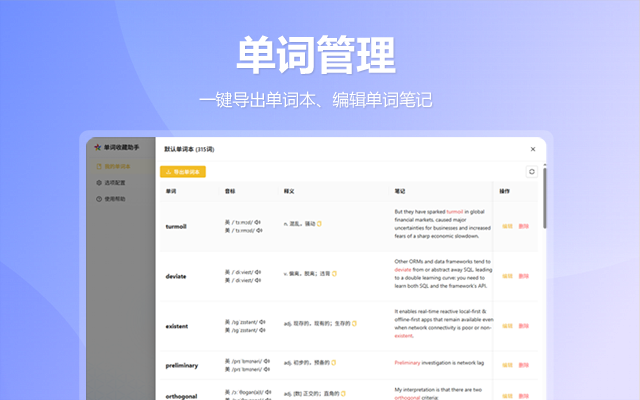Delete the preliminary entry via 删除
Screen dimensions: 640x400
[524, 365]
